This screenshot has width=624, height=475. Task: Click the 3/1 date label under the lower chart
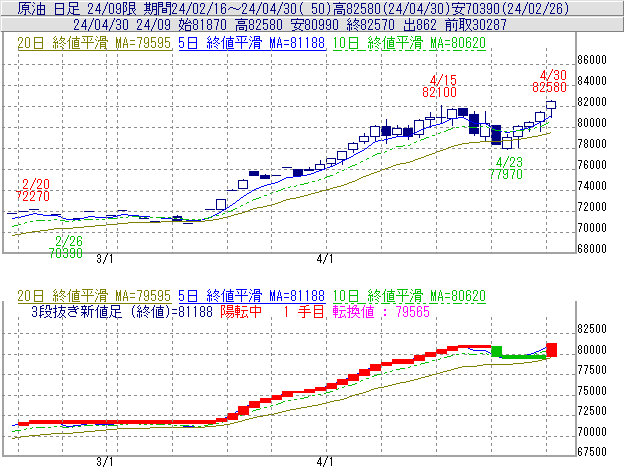pyautogui.click(x=105, y=462)
